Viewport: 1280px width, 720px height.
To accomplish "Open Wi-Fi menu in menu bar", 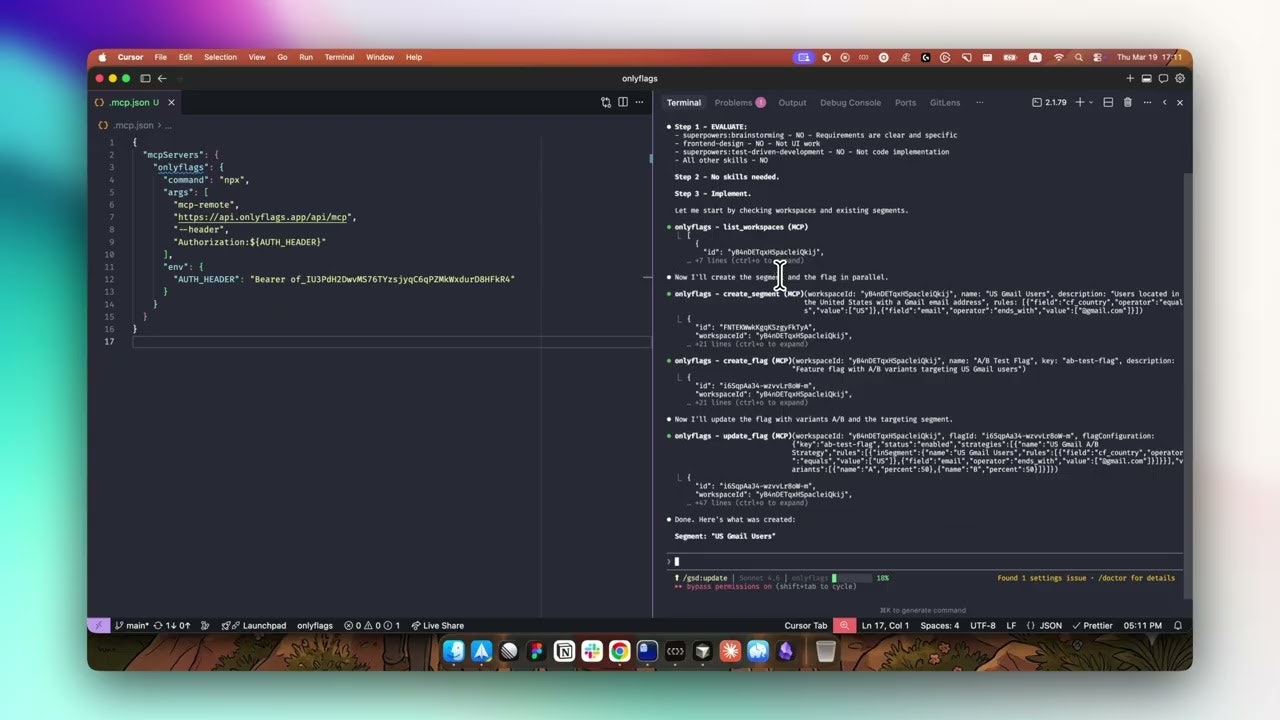I will pyautogui.click(x=1059, y=57).
